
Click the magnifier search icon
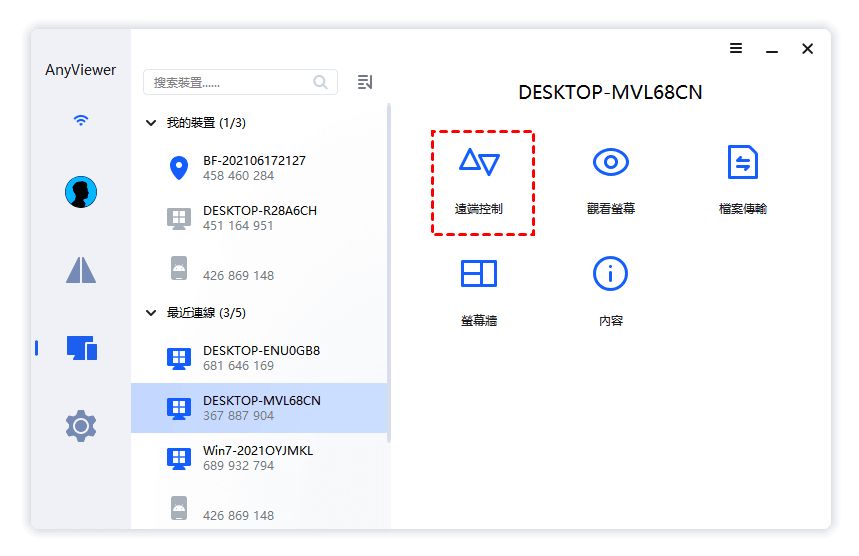pos(321,82)
